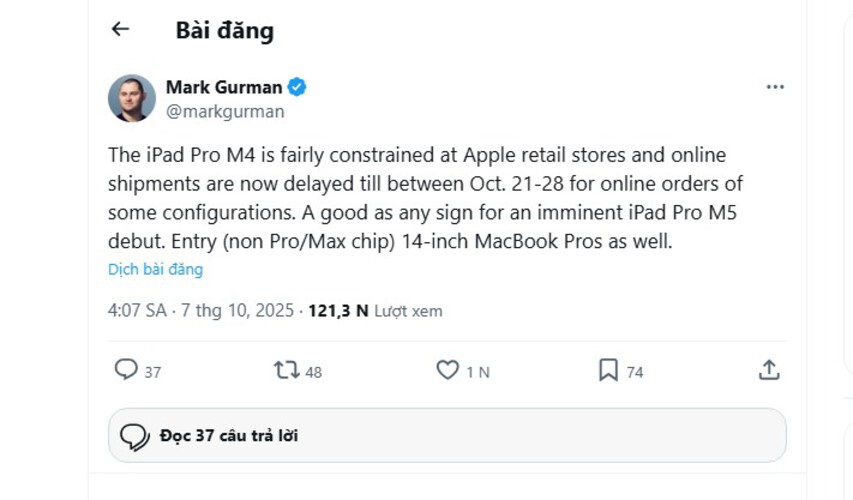Click the back arrow icon
This screenshot has height=500, width=853.
[x=120, y=30]
